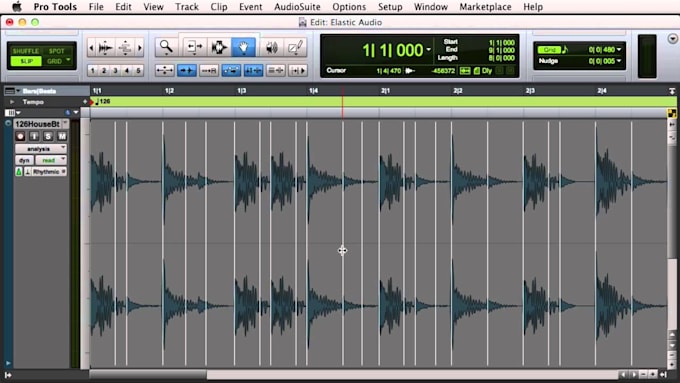Open Grid mode dropdown arrow
Image resolution: width=680 pixels, height=383 pixels.
click(x=69, y=60)
